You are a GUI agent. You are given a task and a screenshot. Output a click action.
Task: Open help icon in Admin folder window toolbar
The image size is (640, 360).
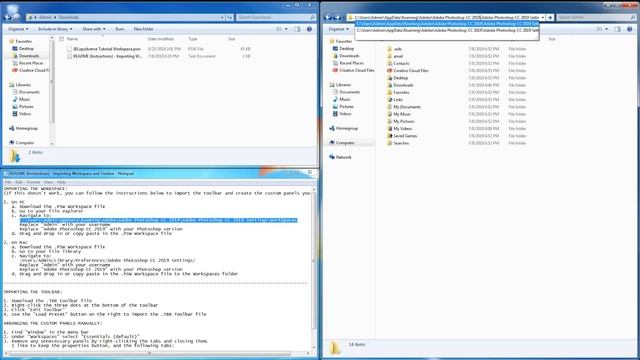[x=629, y=29]
